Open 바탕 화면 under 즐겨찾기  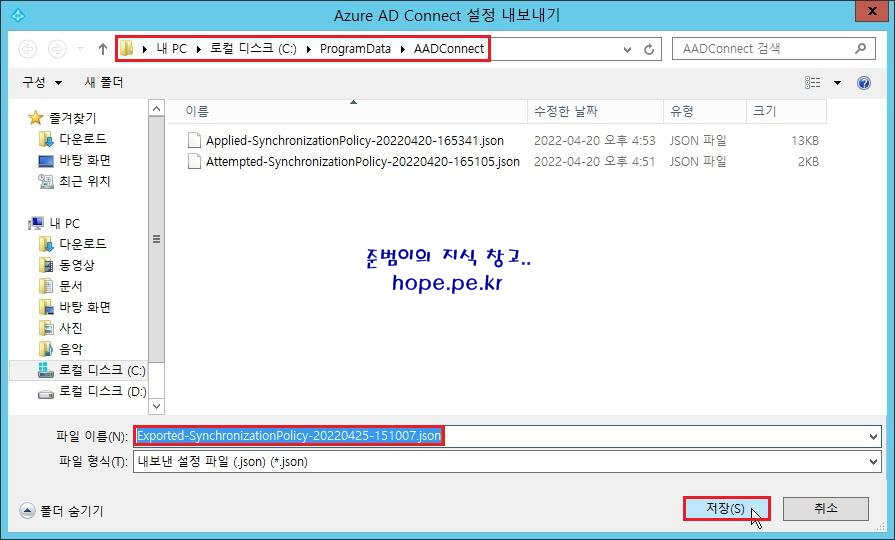coord(84,160)
